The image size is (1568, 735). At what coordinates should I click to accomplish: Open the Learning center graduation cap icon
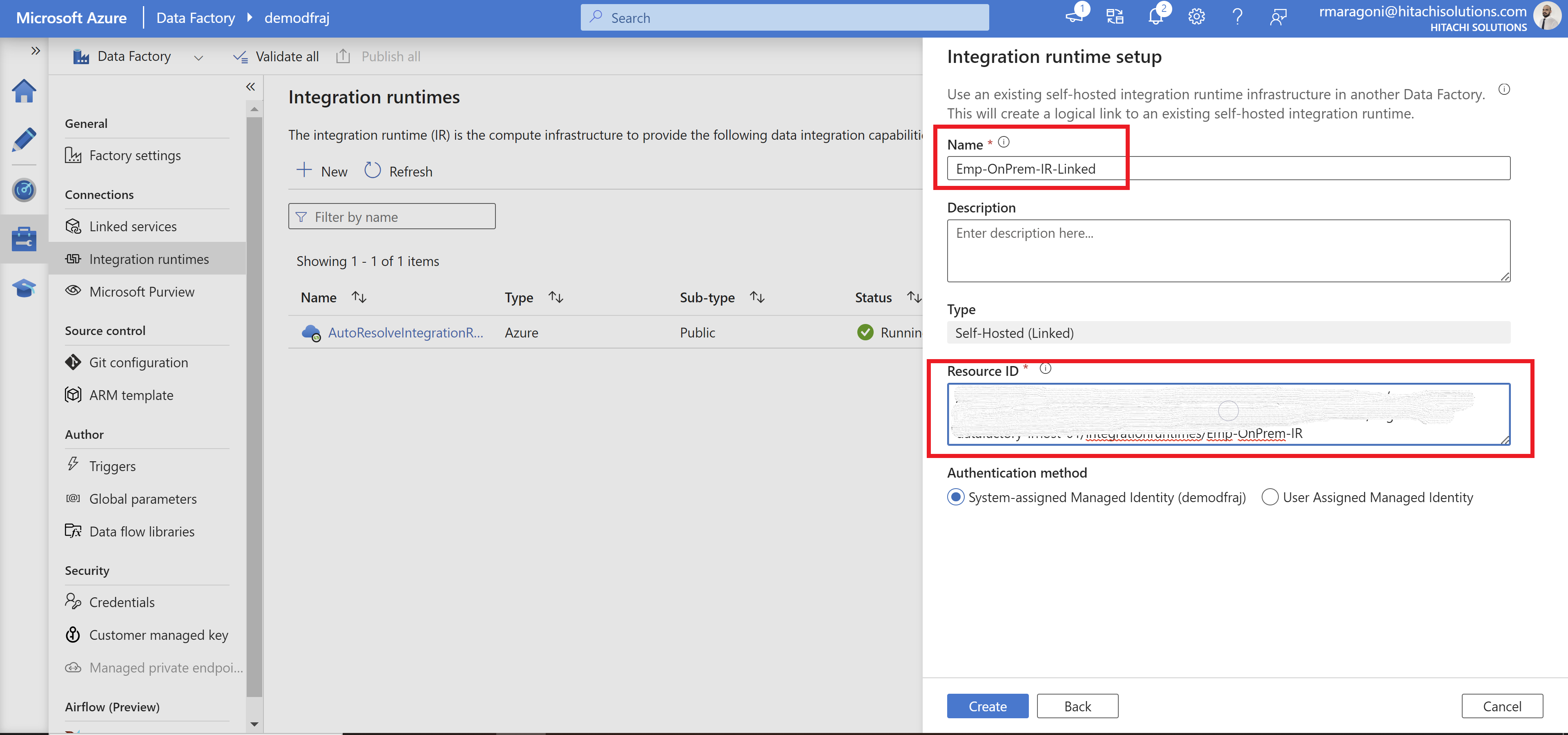[24, 288]
